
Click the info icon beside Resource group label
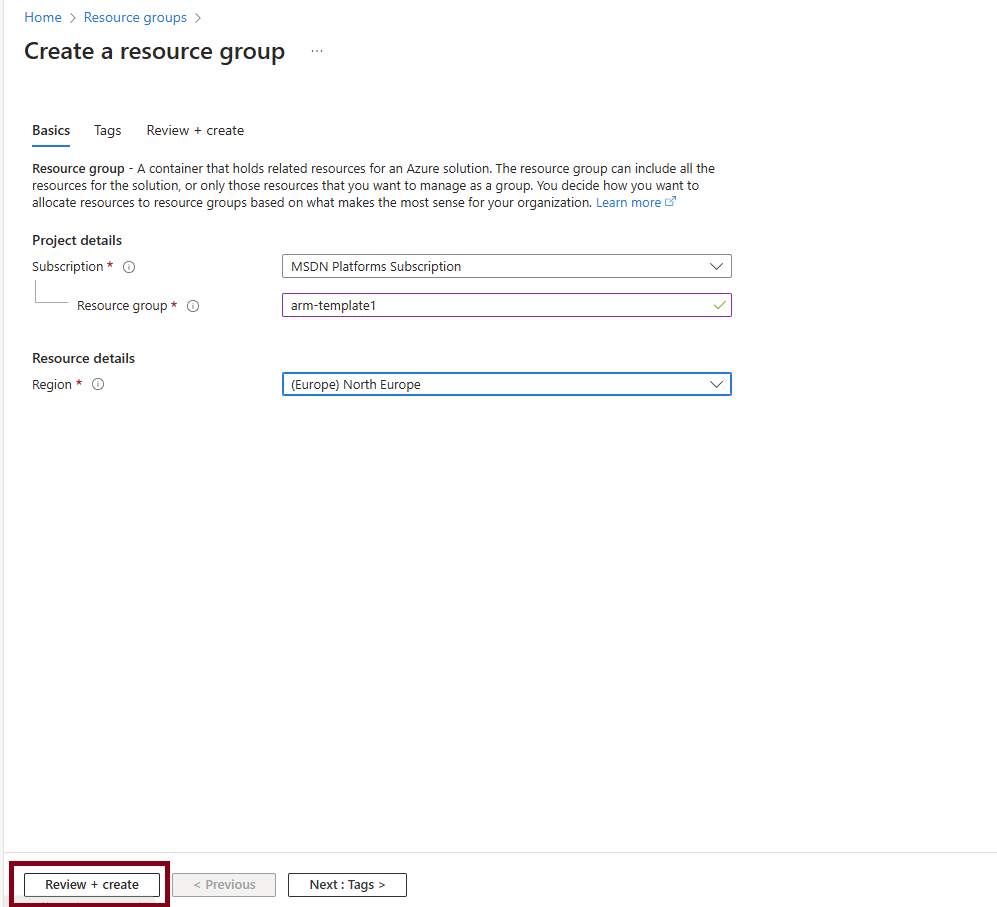pos(193,306)
